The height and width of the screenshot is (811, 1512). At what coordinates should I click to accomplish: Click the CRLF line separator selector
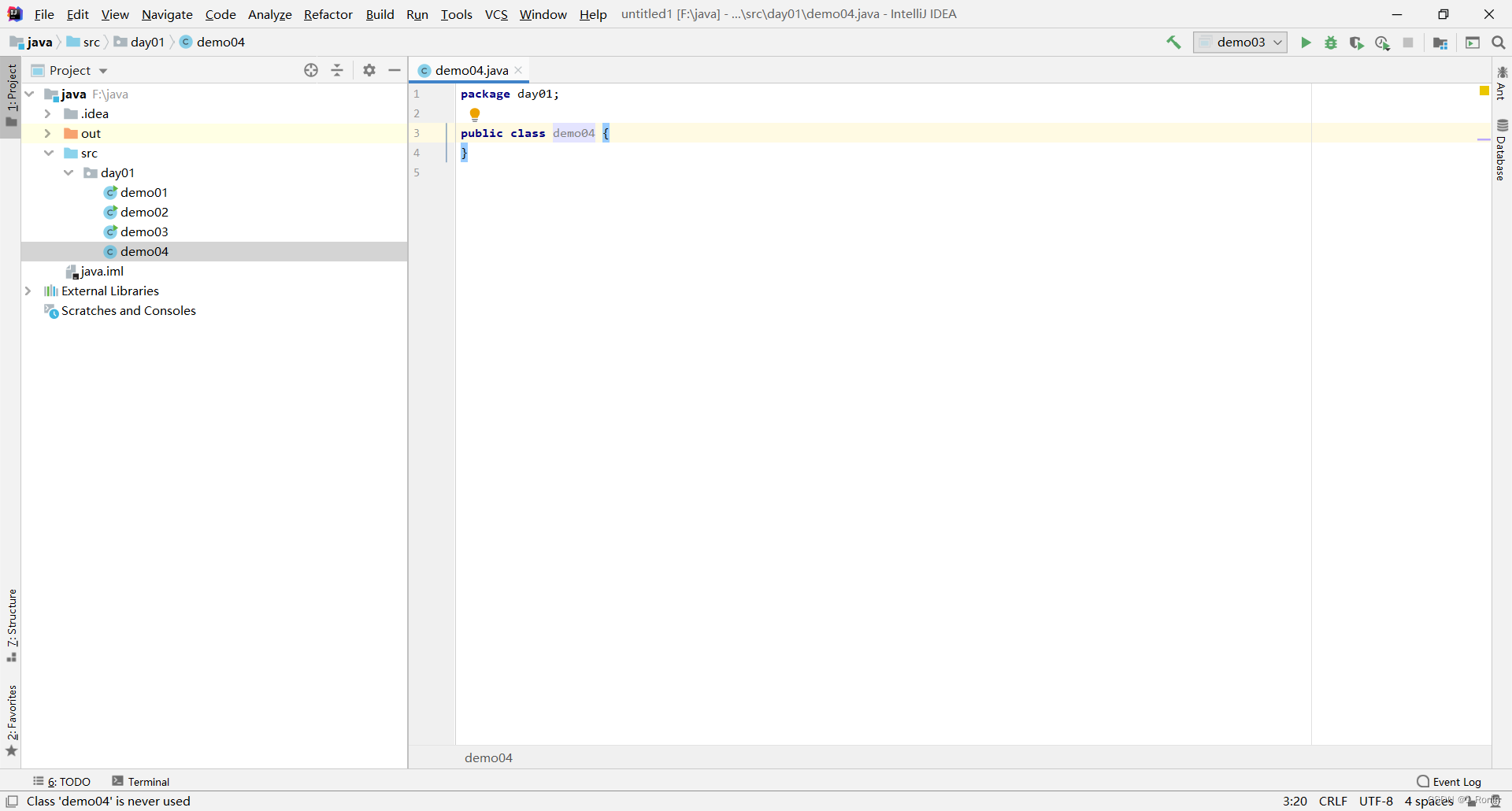[1332, 801]
